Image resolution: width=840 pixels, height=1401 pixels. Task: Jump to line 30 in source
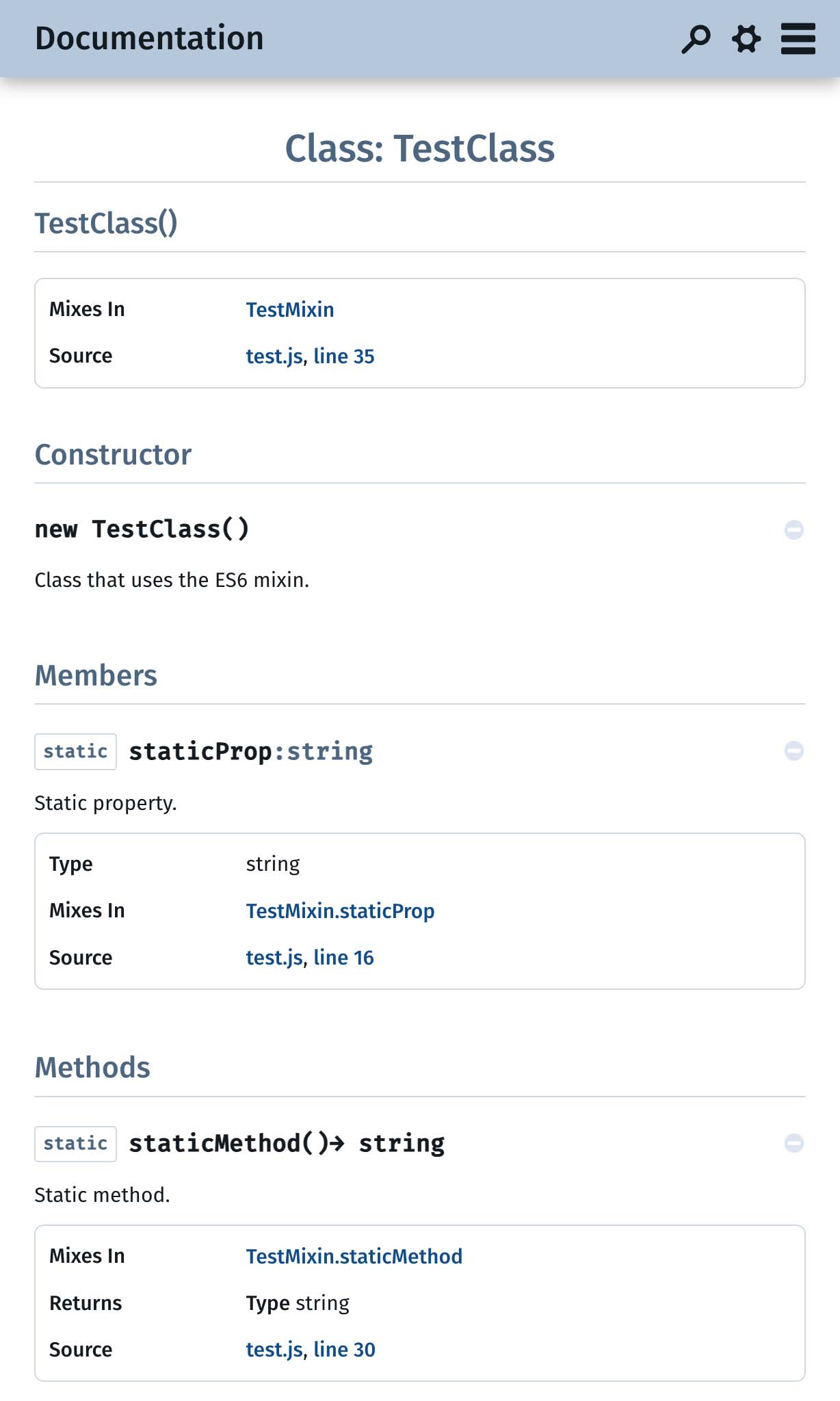344,1350
